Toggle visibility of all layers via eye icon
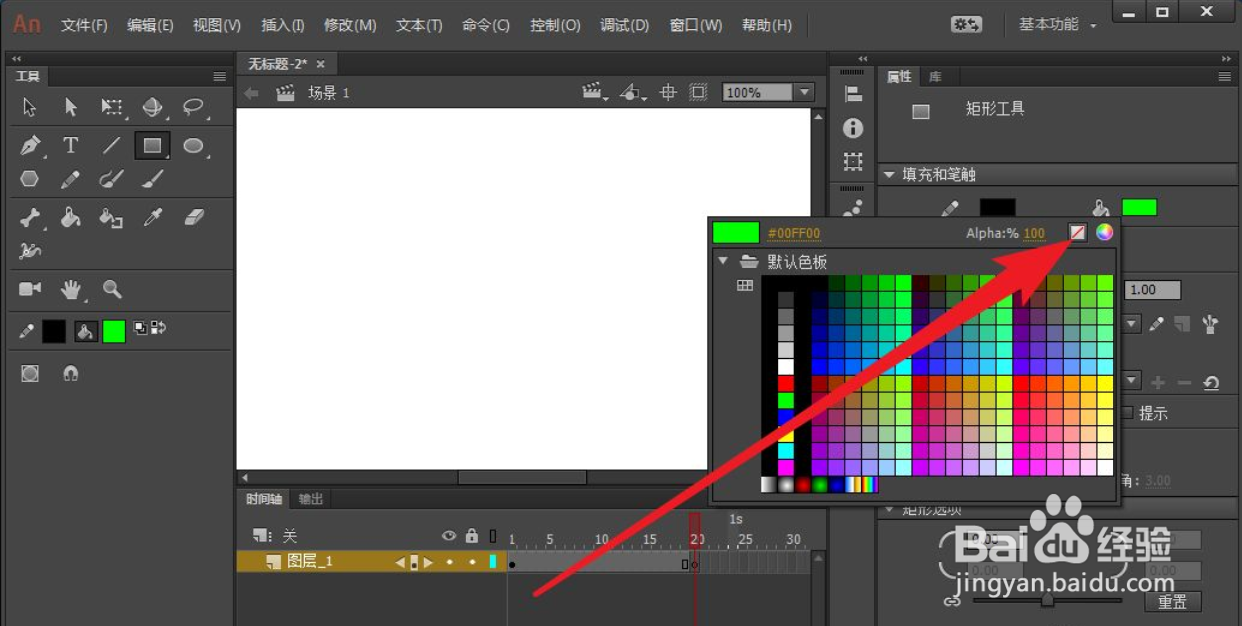Image resolution: width=1242 pixels, height=626 pixels. point(449,536)
